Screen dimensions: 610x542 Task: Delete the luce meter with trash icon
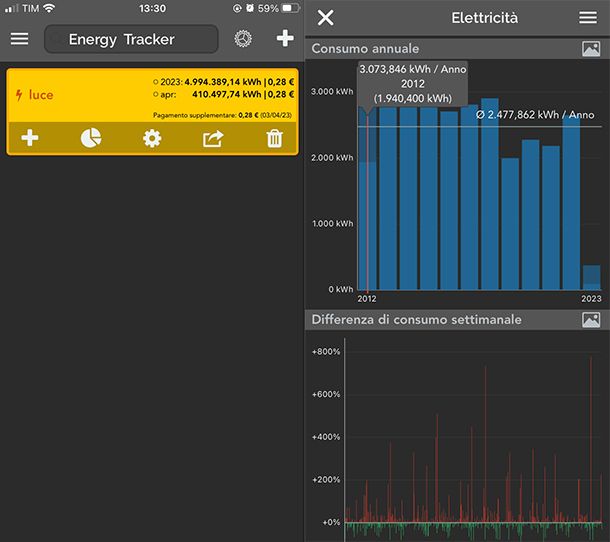[x=275, y=139]
